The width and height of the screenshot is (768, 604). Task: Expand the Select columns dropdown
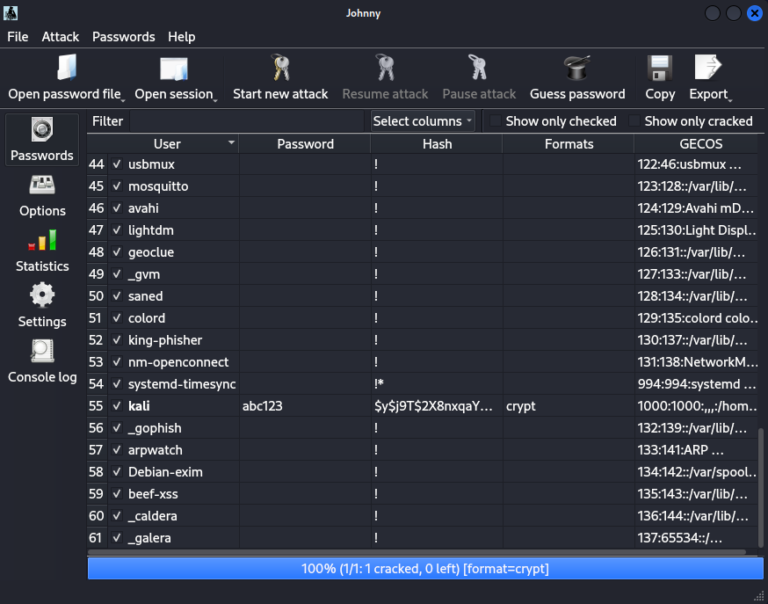tap(423, 121)
